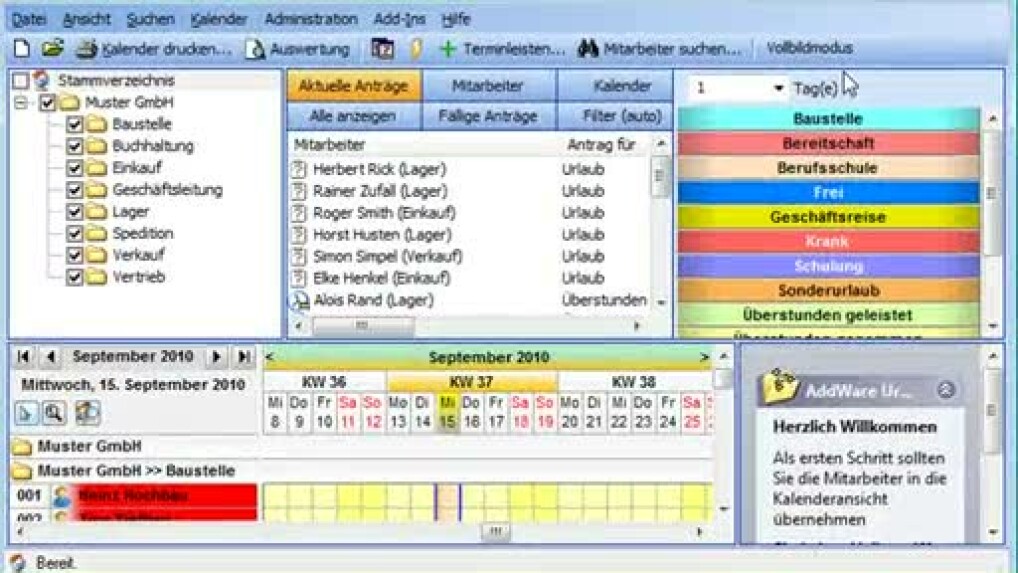Screen dimensions: 1018x573
Task: Open Mitarbeiter suchen with binoculars icon
Action: click(588, 48)
